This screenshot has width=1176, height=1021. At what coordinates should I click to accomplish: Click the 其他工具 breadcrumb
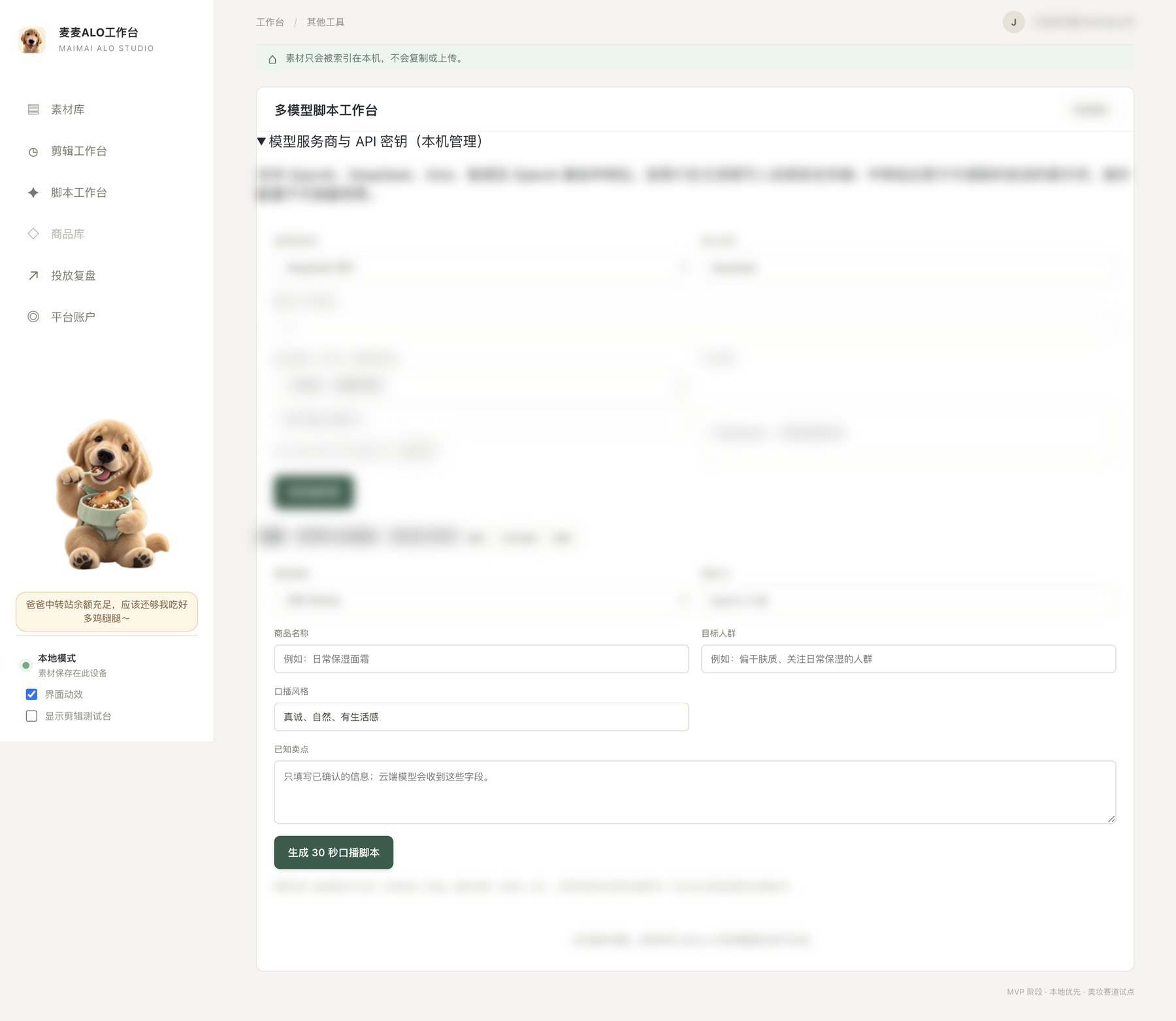point(325,22)
